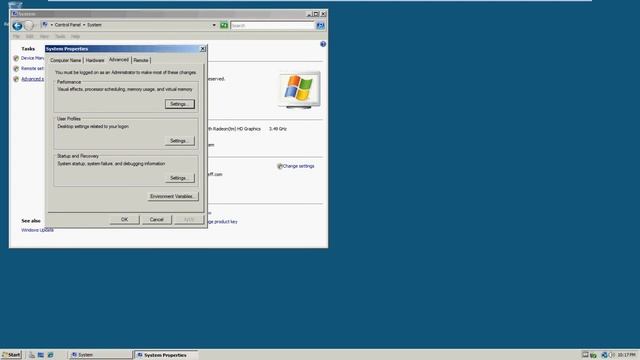Open Startup and Recovery Settings button

point(180,178)
